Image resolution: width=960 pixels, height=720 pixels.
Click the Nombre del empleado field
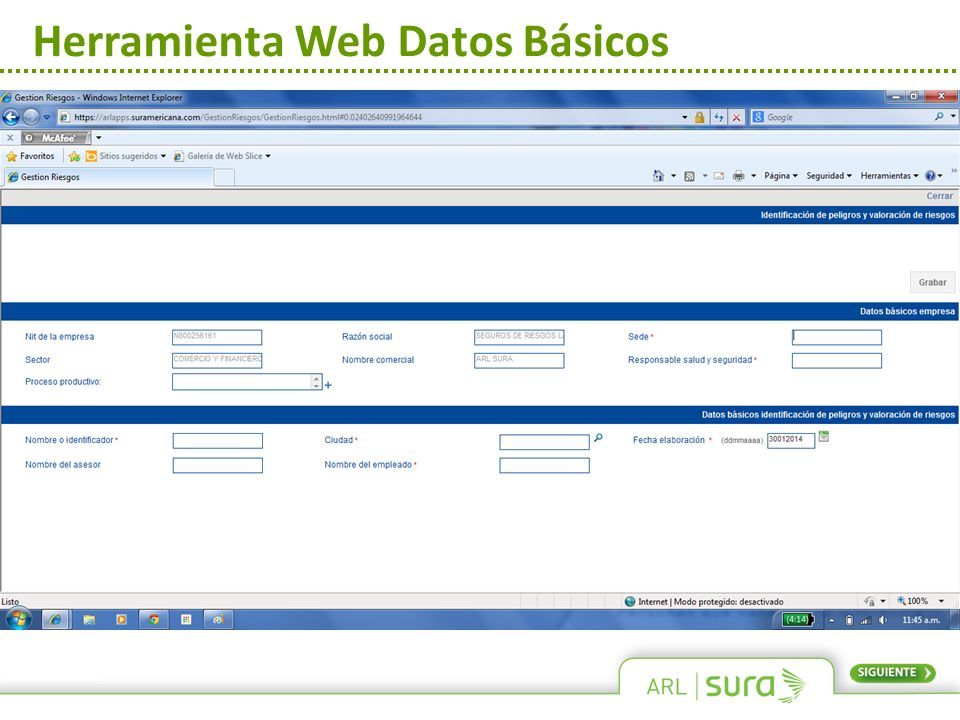coord(544,465)
